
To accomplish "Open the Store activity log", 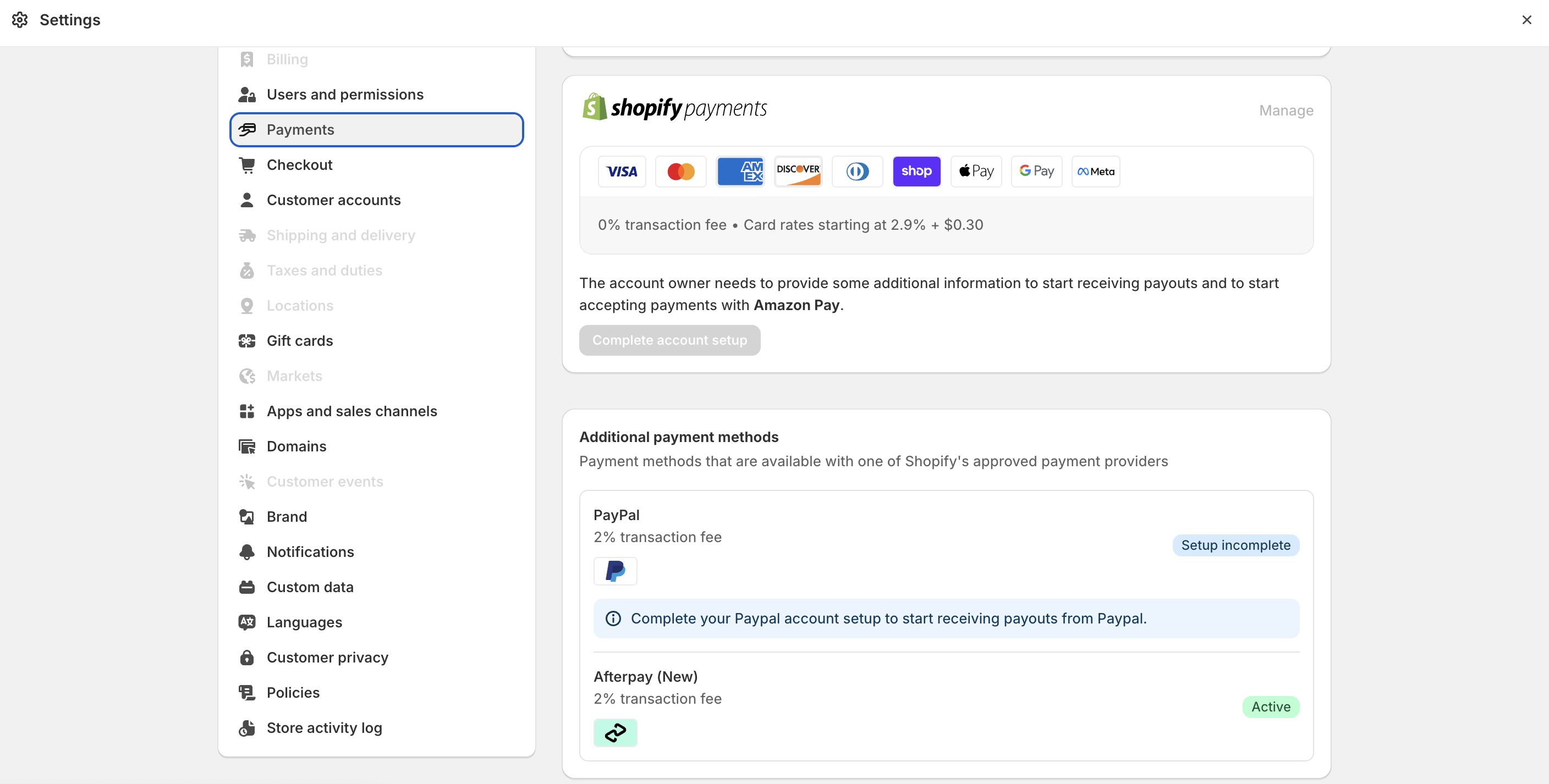I will tap(323, 727).
